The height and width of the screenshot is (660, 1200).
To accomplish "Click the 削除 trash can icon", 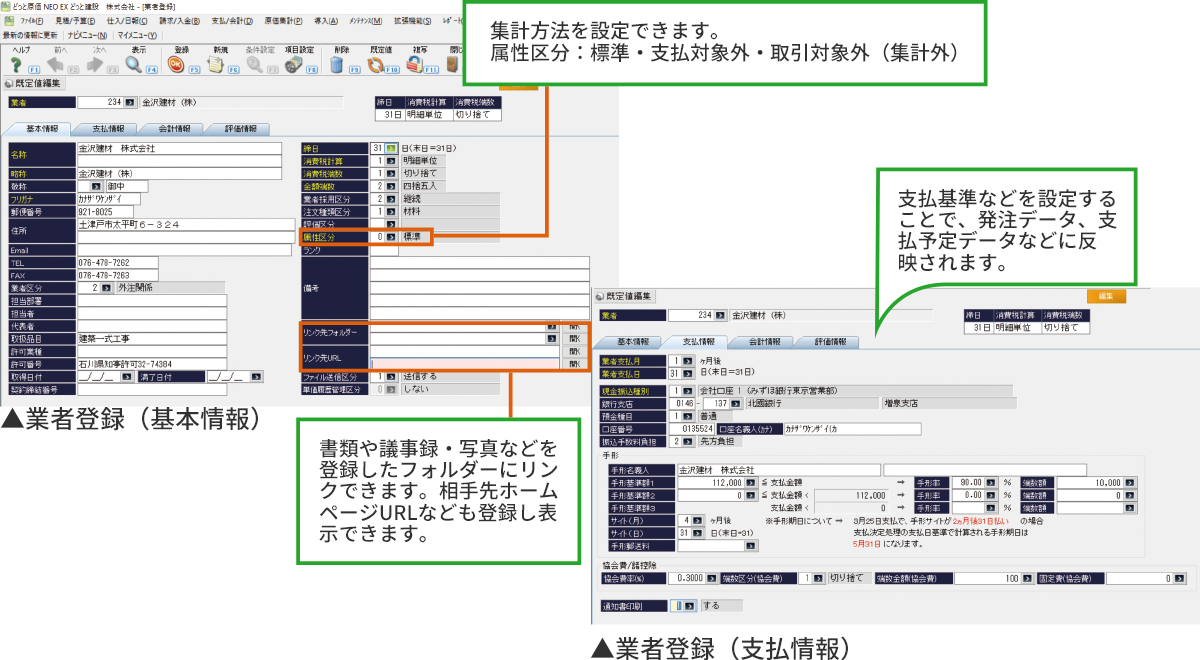I will [337, 64].
